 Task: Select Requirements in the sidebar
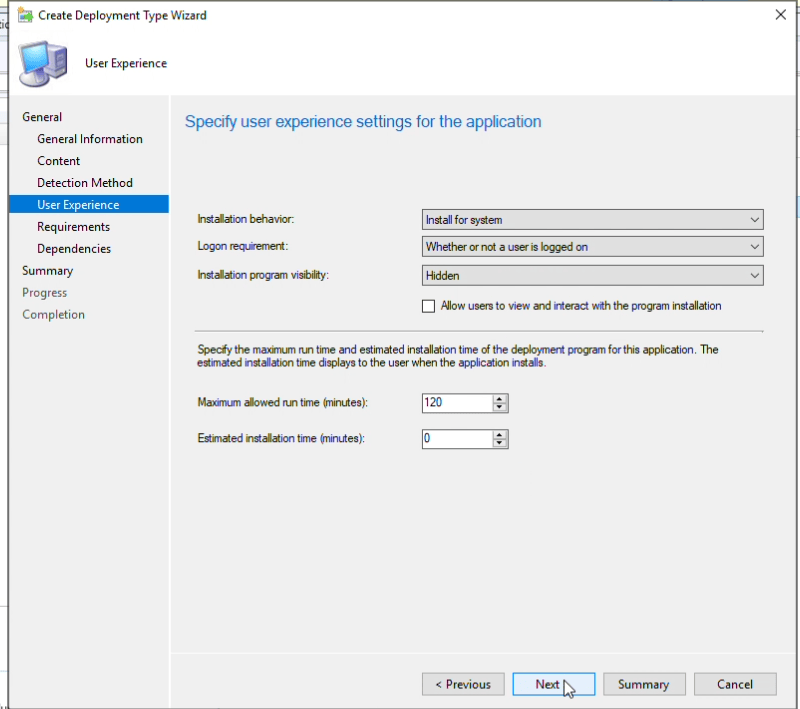73,227
